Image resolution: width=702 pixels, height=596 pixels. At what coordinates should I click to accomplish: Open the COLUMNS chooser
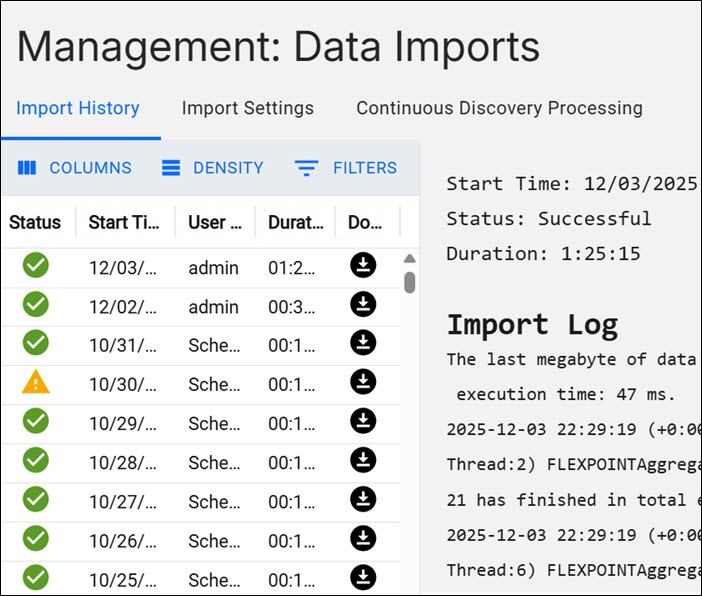75,168
